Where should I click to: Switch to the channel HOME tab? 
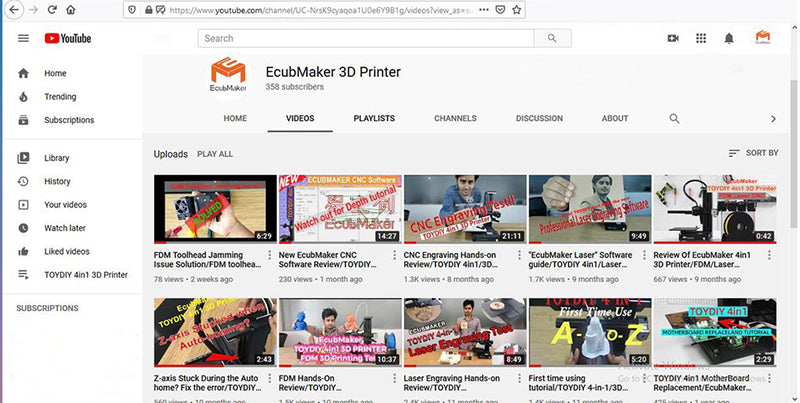[x=235, y=118]
